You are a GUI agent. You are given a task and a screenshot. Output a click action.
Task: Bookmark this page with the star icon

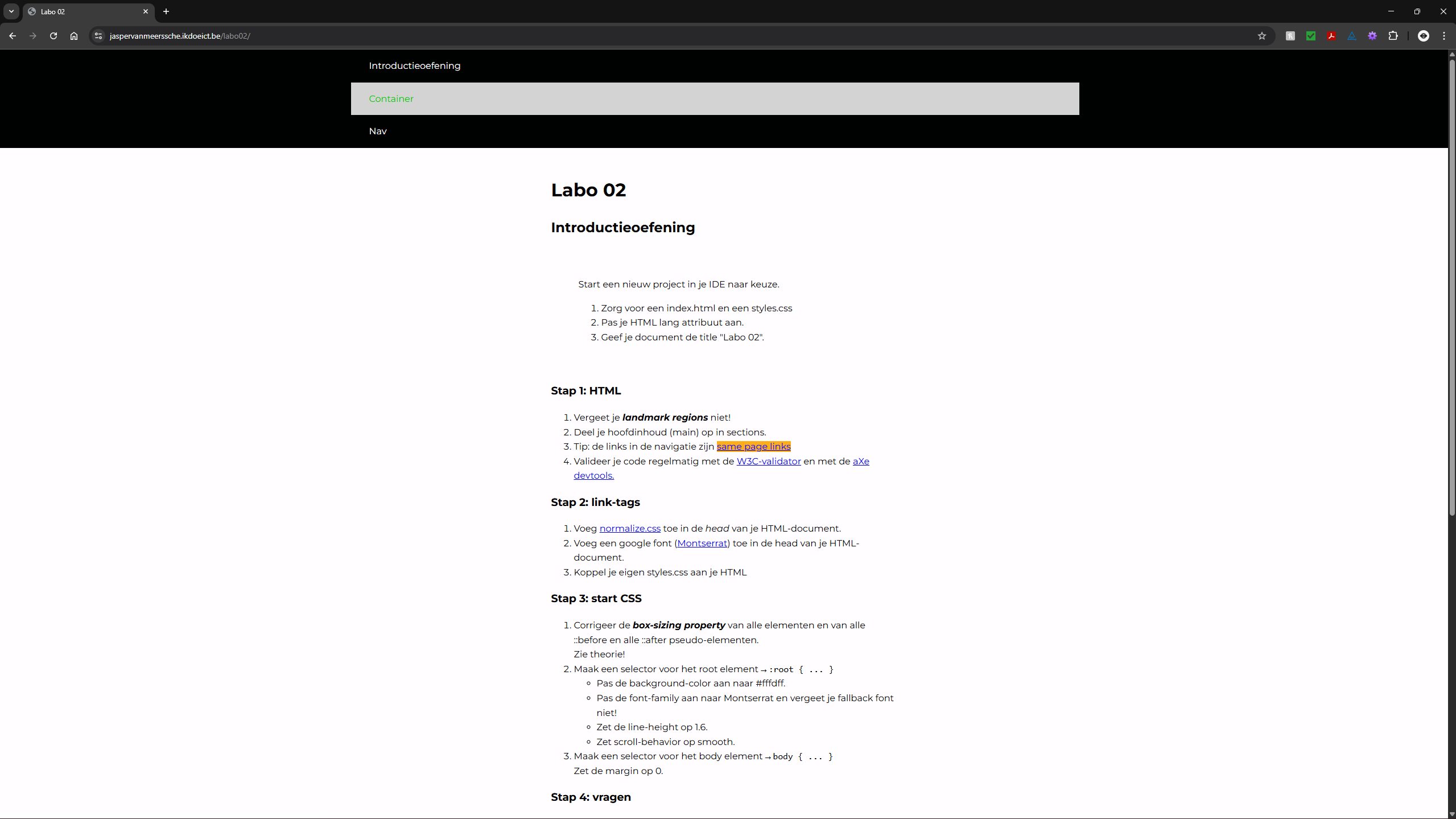coord(1261,36)
